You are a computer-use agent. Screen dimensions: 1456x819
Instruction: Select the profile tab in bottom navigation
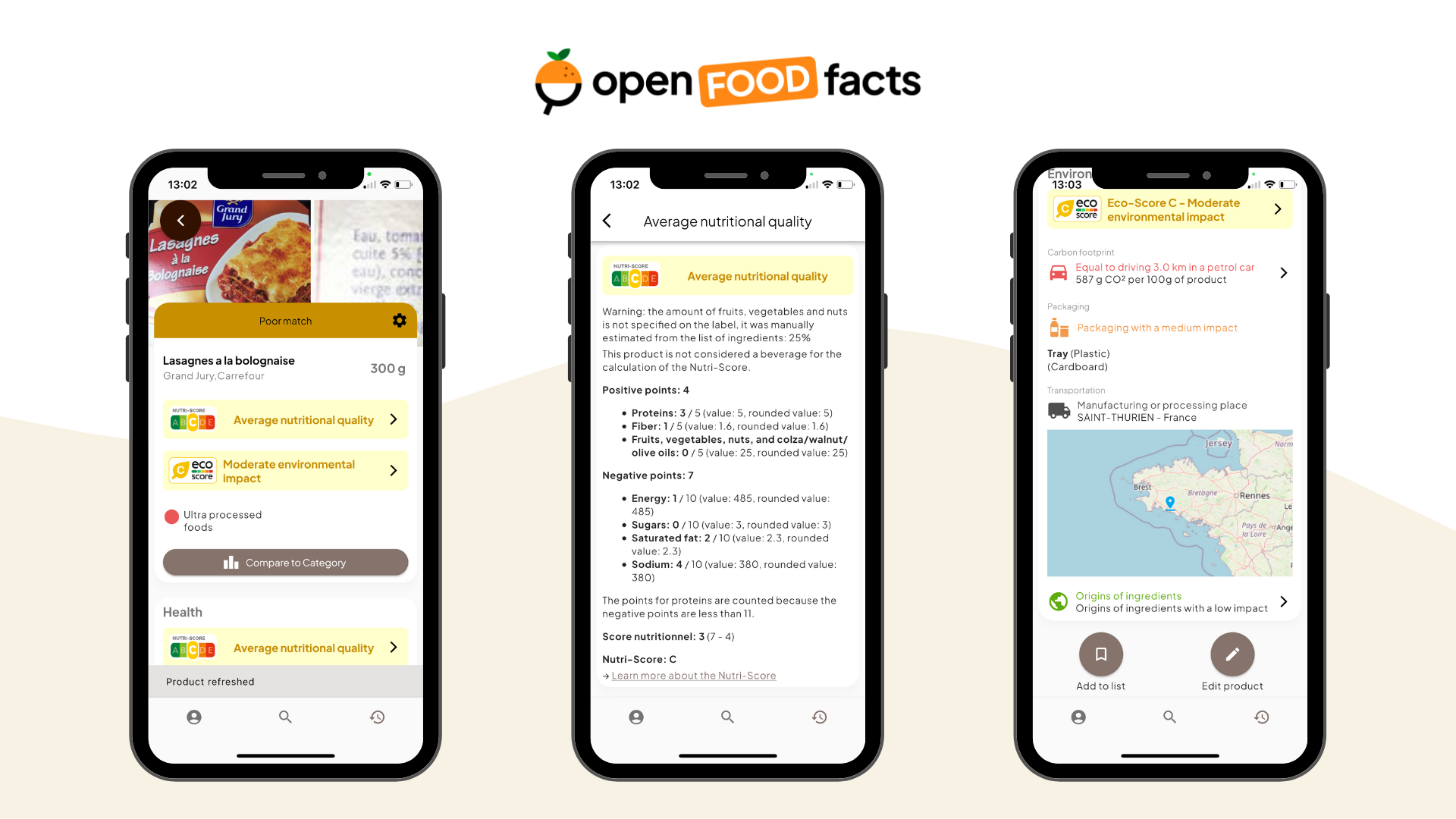point(194,717)
